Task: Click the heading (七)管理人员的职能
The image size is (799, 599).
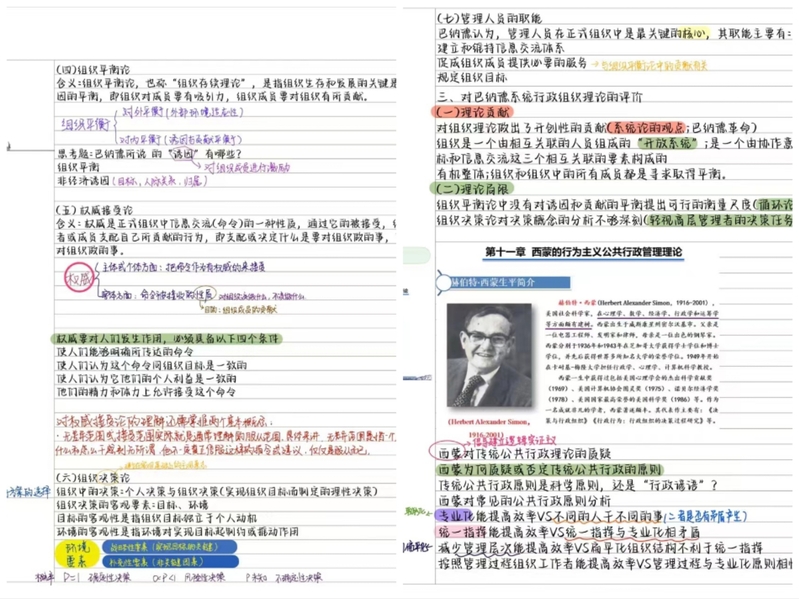Action: (x=490, y=18)
